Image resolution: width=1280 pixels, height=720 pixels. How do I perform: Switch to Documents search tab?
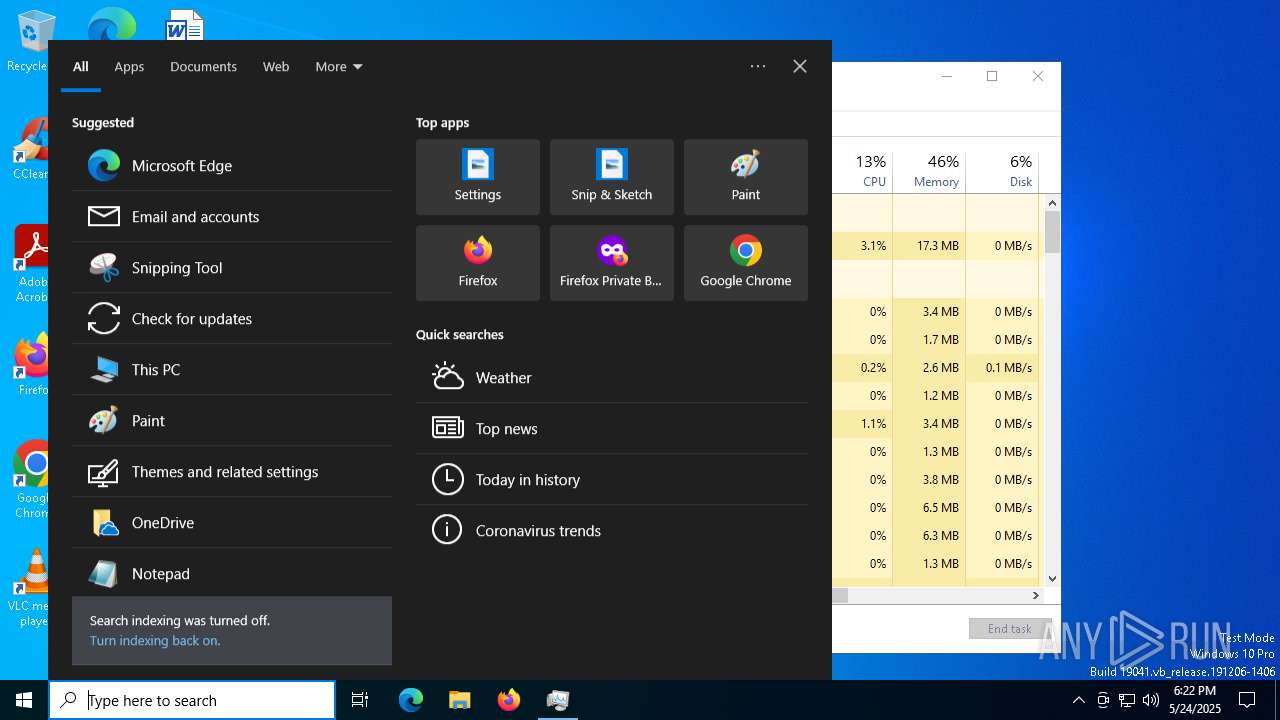(203, 67)
